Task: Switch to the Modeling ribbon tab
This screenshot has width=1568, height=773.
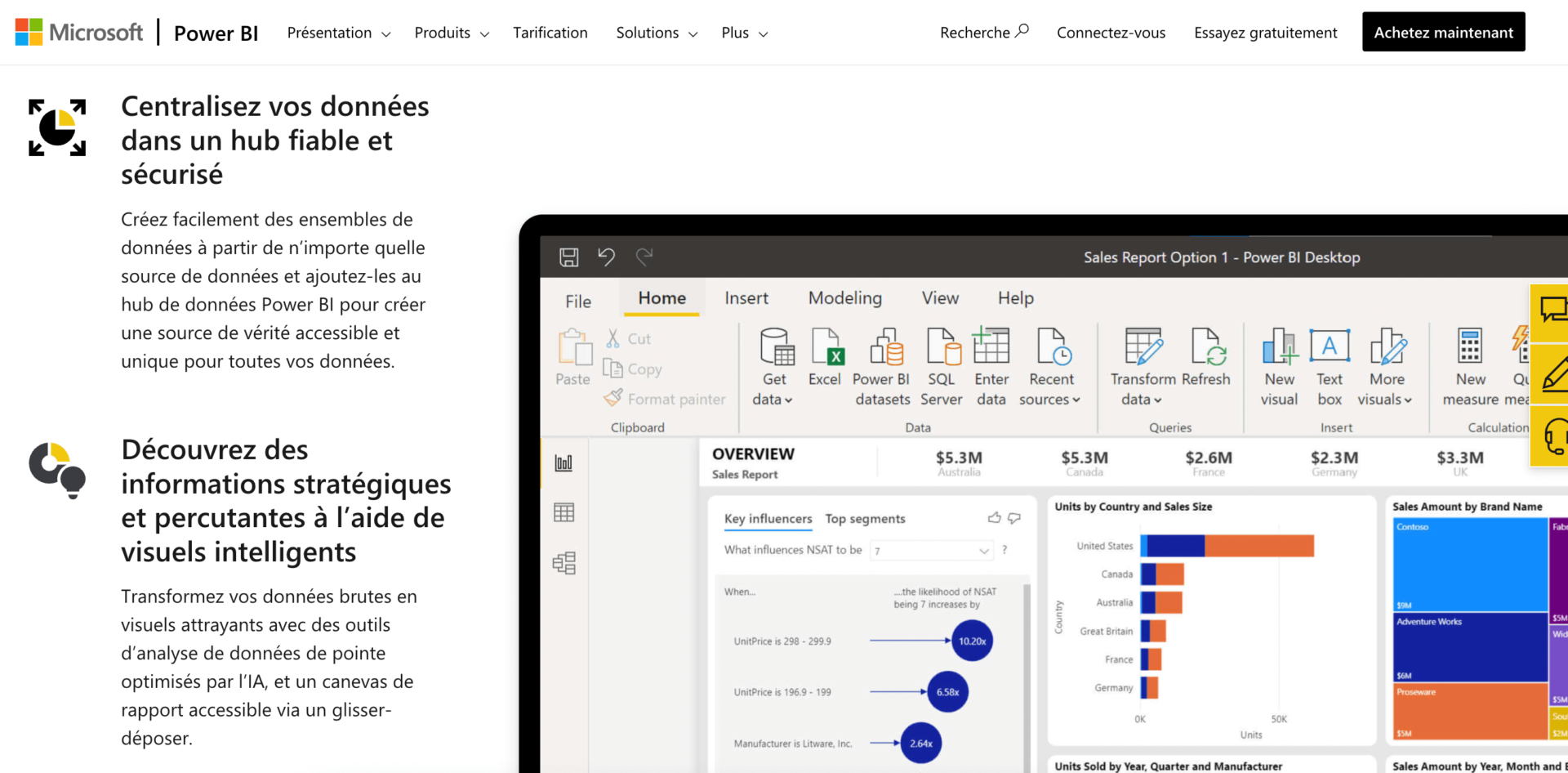Action: point(844,297)
